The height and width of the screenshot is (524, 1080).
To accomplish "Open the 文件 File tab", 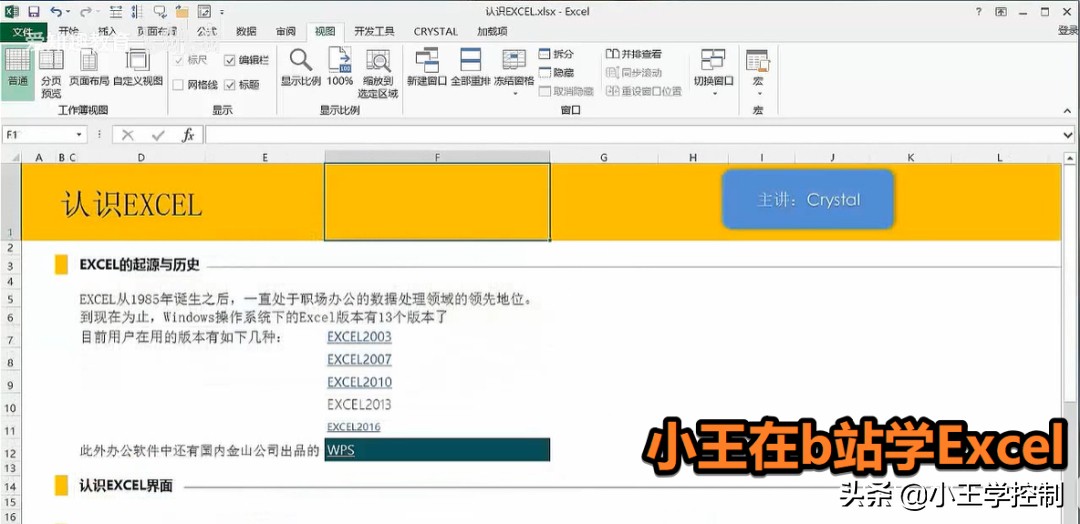I will [x=23, y=32].
